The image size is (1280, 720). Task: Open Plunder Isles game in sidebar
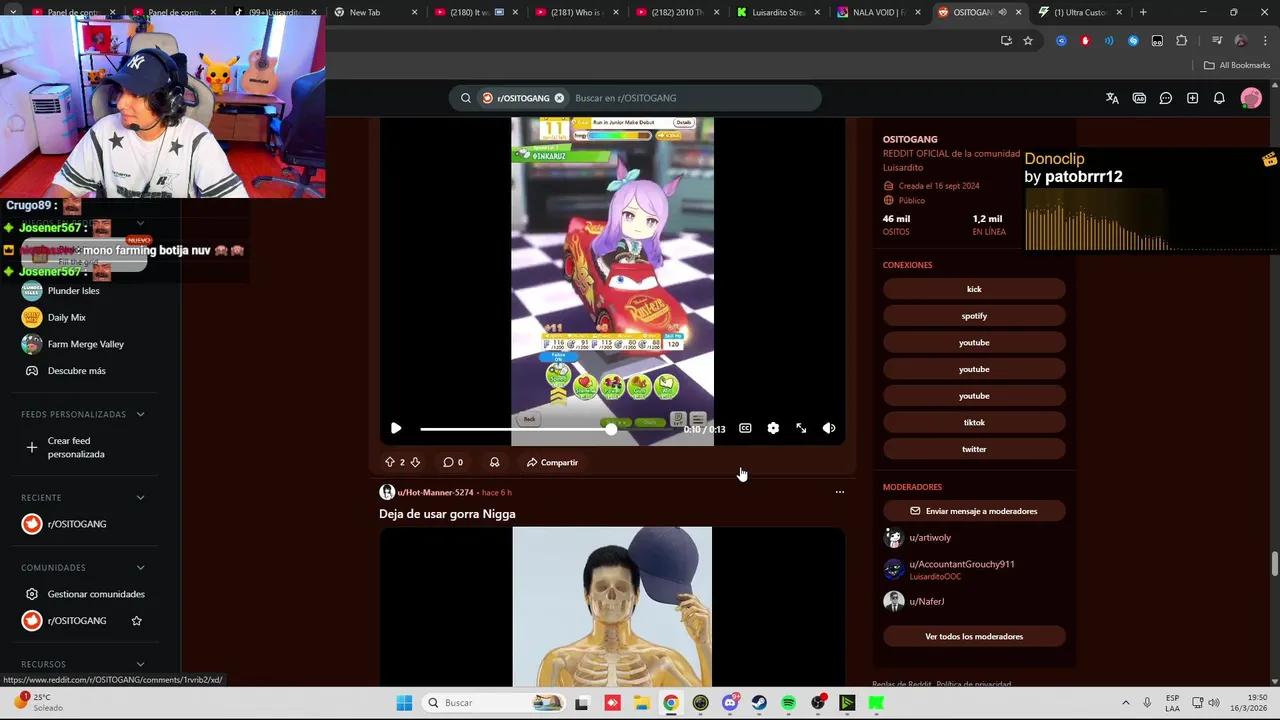[73, 291]
